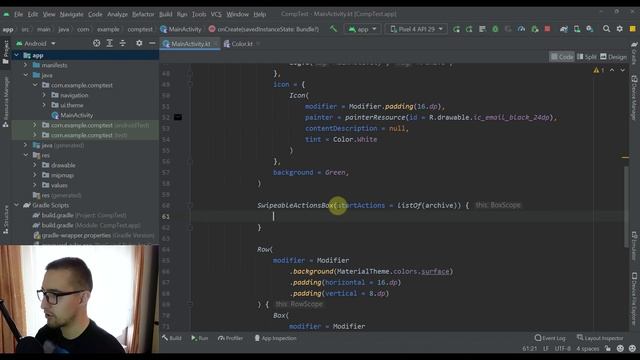Sync Project with Gradle Files icon

click(x=564, y=29)
